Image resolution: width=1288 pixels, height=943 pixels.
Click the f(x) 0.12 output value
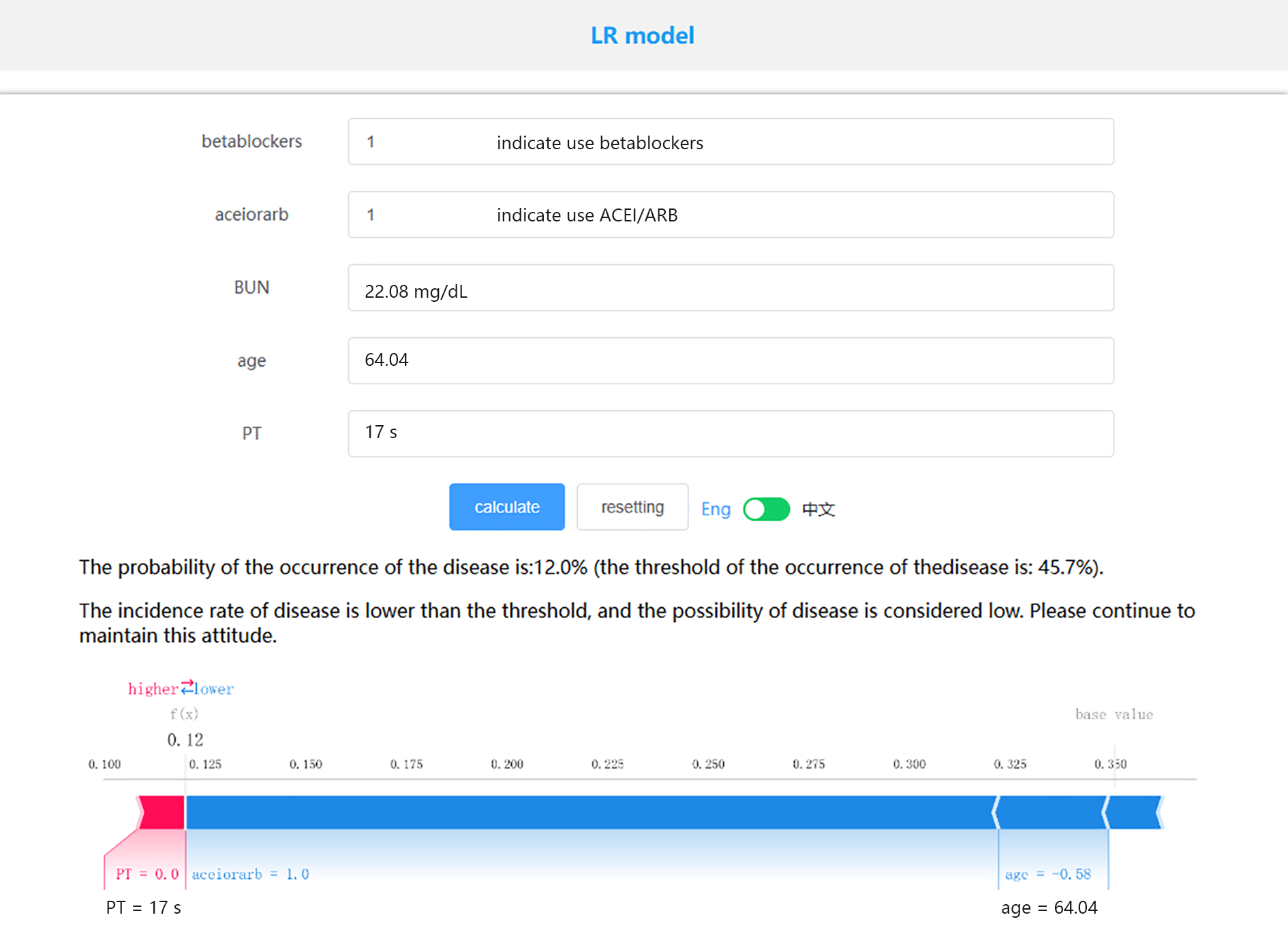pyautogui.click(x=185, y=739)
